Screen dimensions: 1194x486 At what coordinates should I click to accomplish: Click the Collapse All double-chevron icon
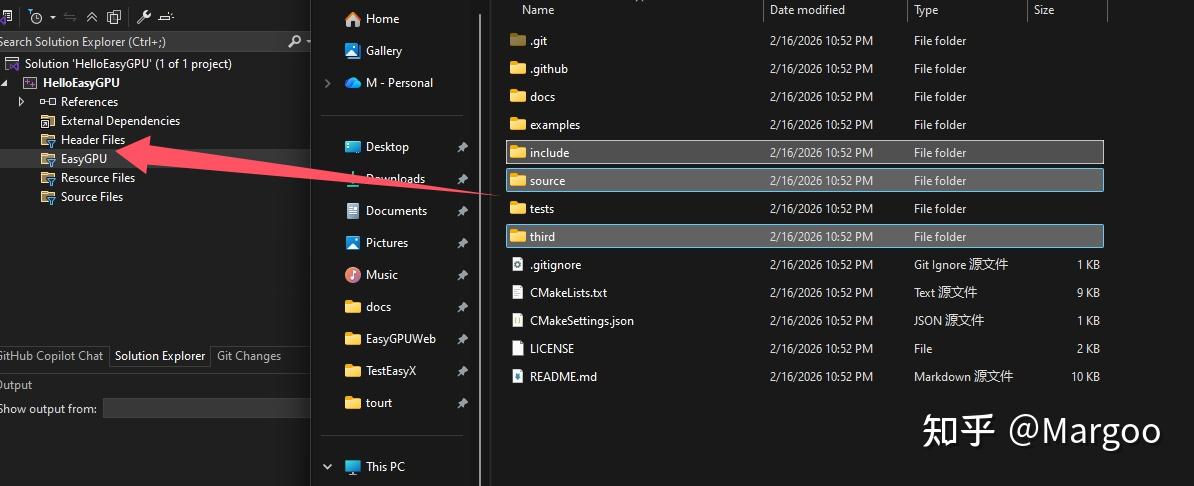pos(92,17)
